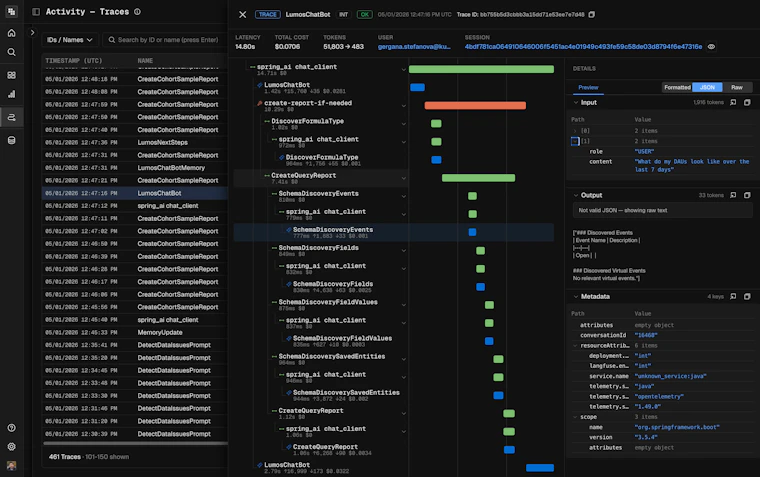The height and width of the screenshot is (477, 760).
Task: Open the dashboards grid icon in sidebar
Action: [x=12, y=75]
